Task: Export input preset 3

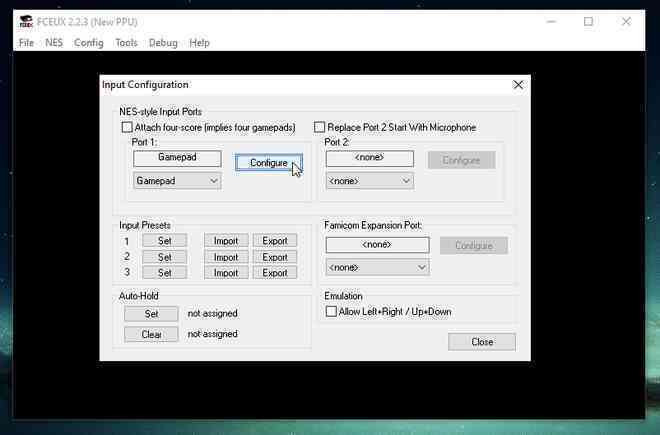Action: [275, 273]
